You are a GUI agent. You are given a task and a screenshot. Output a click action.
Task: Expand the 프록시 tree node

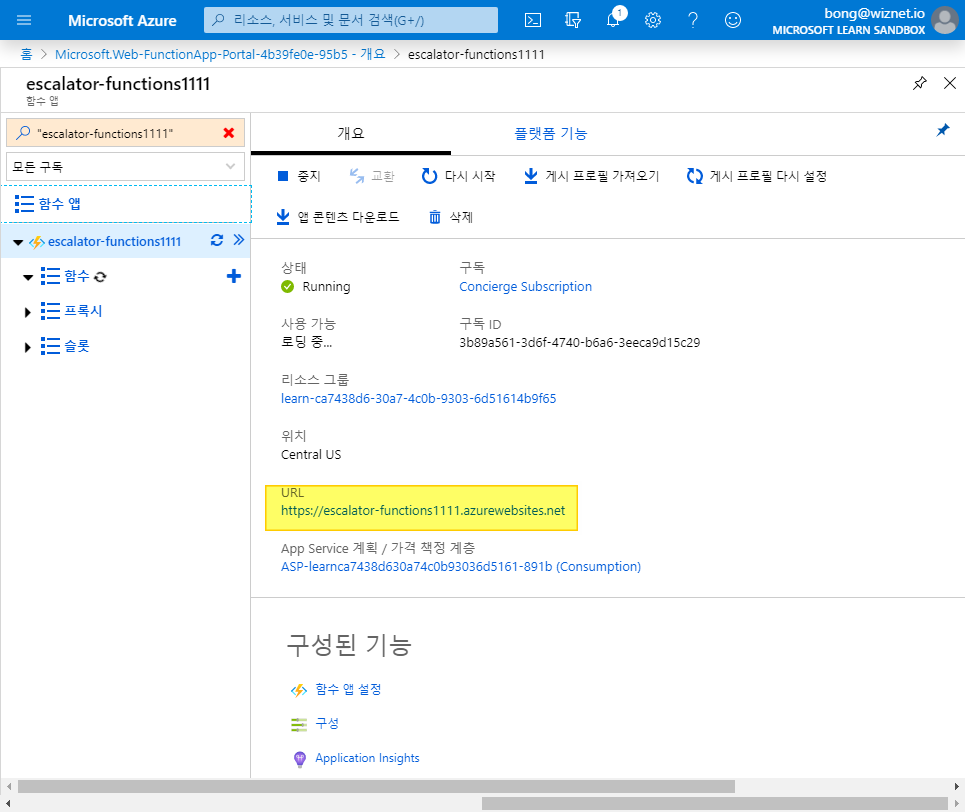click(x=28, y=313)
